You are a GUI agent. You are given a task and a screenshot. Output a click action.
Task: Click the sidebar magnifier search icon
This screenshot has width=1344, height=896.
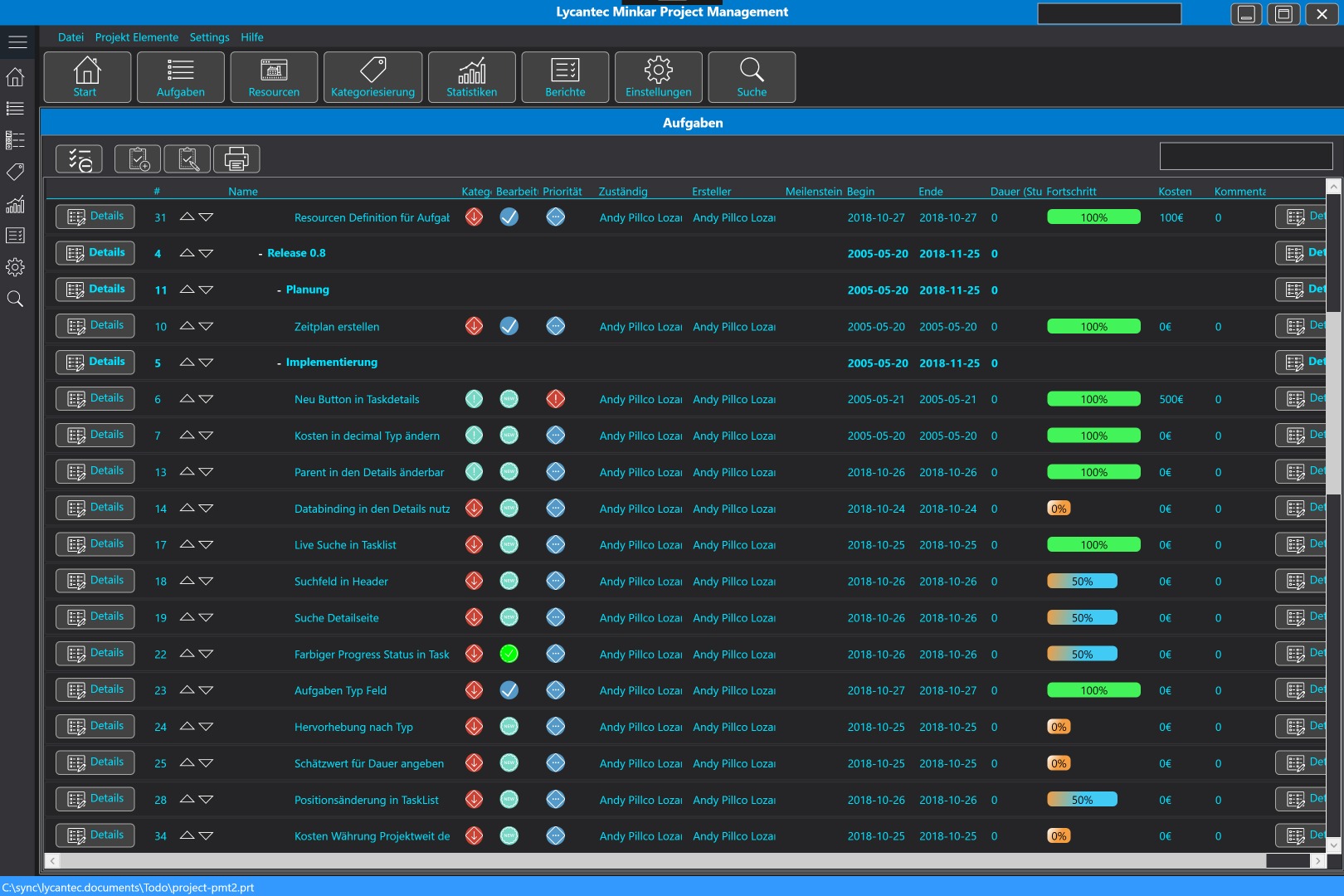pos(15,299)
